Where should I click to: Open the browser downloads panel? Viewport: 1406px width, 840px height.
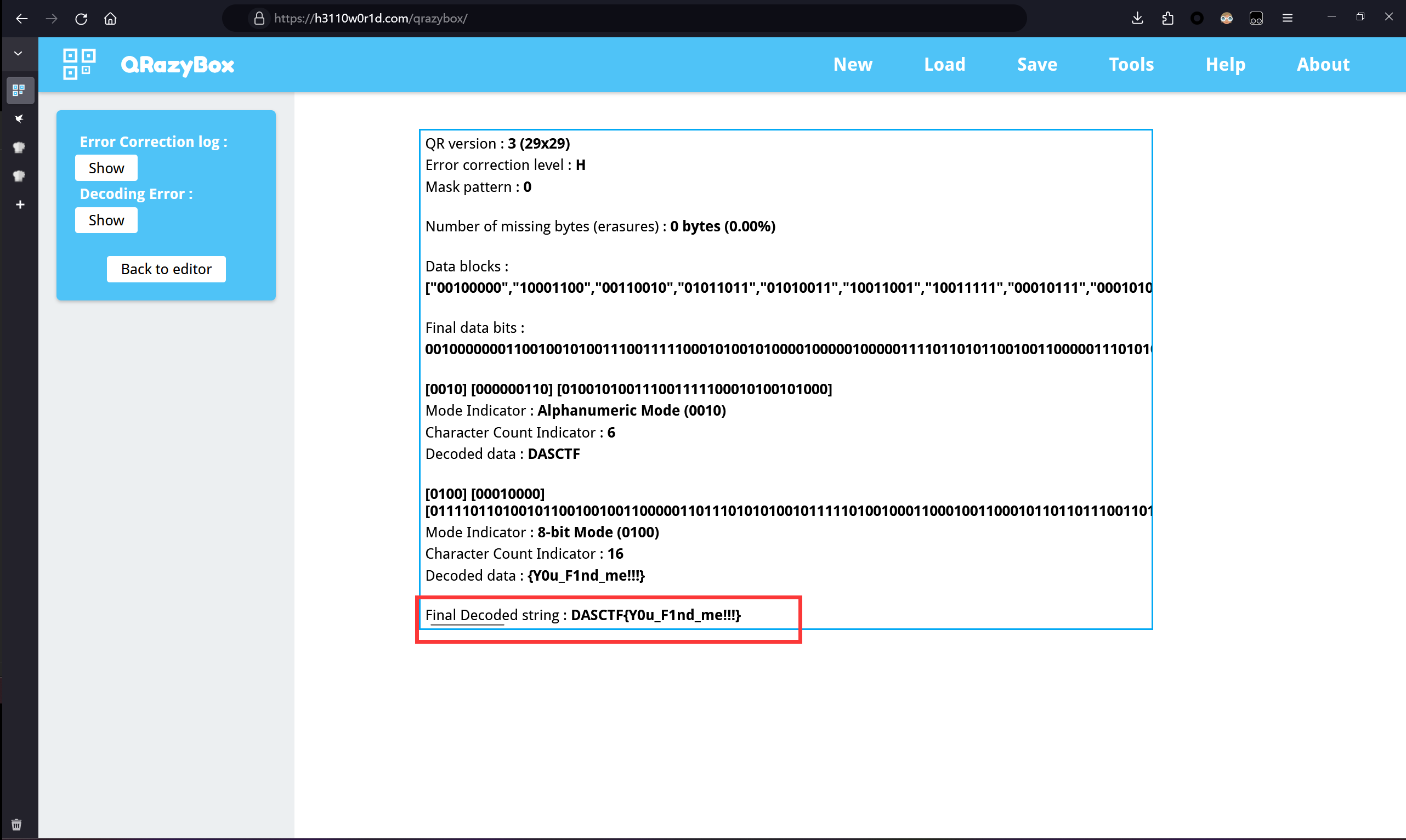(x=1137, y=19)
